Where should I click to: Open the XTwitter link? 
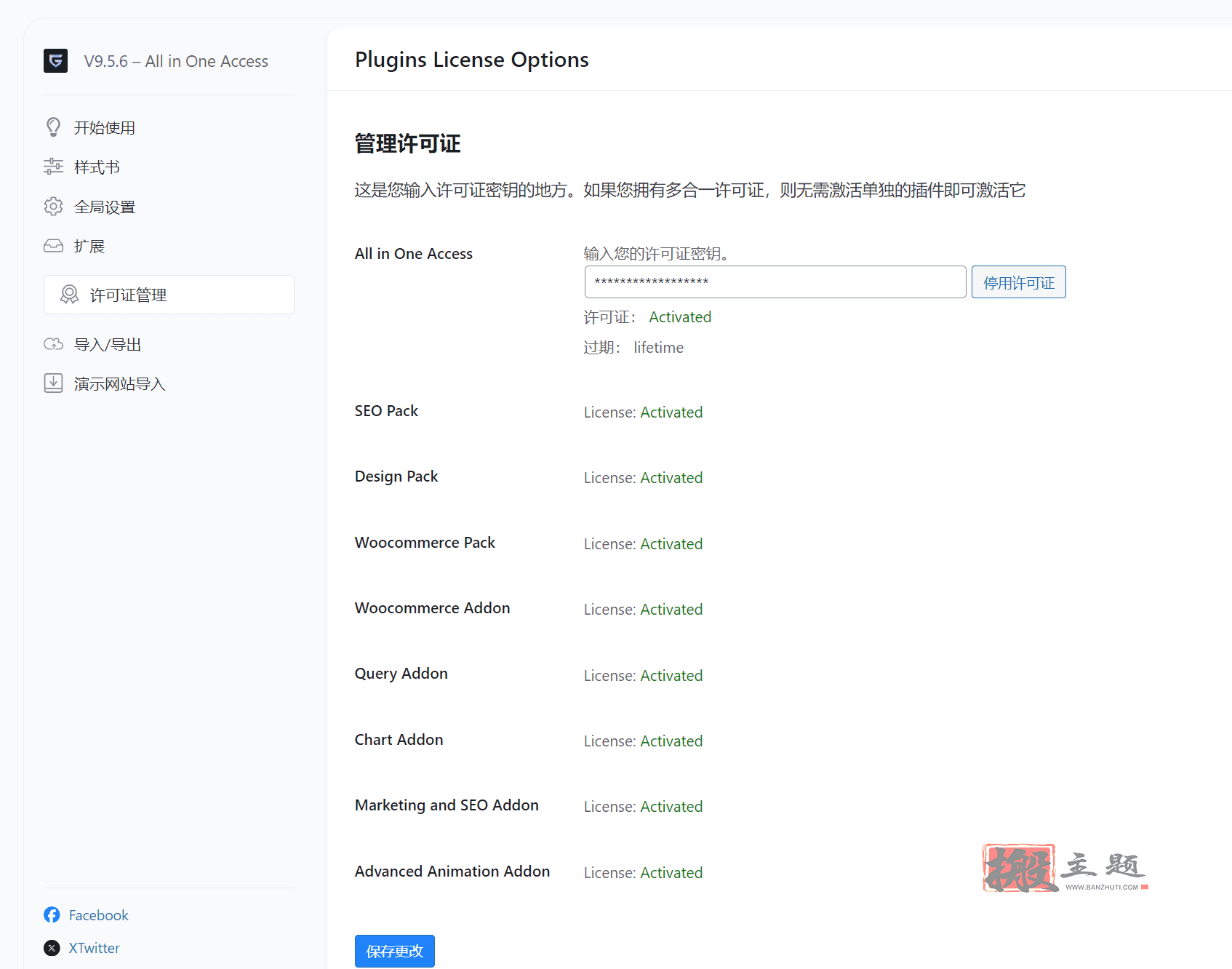pos(95,948)
